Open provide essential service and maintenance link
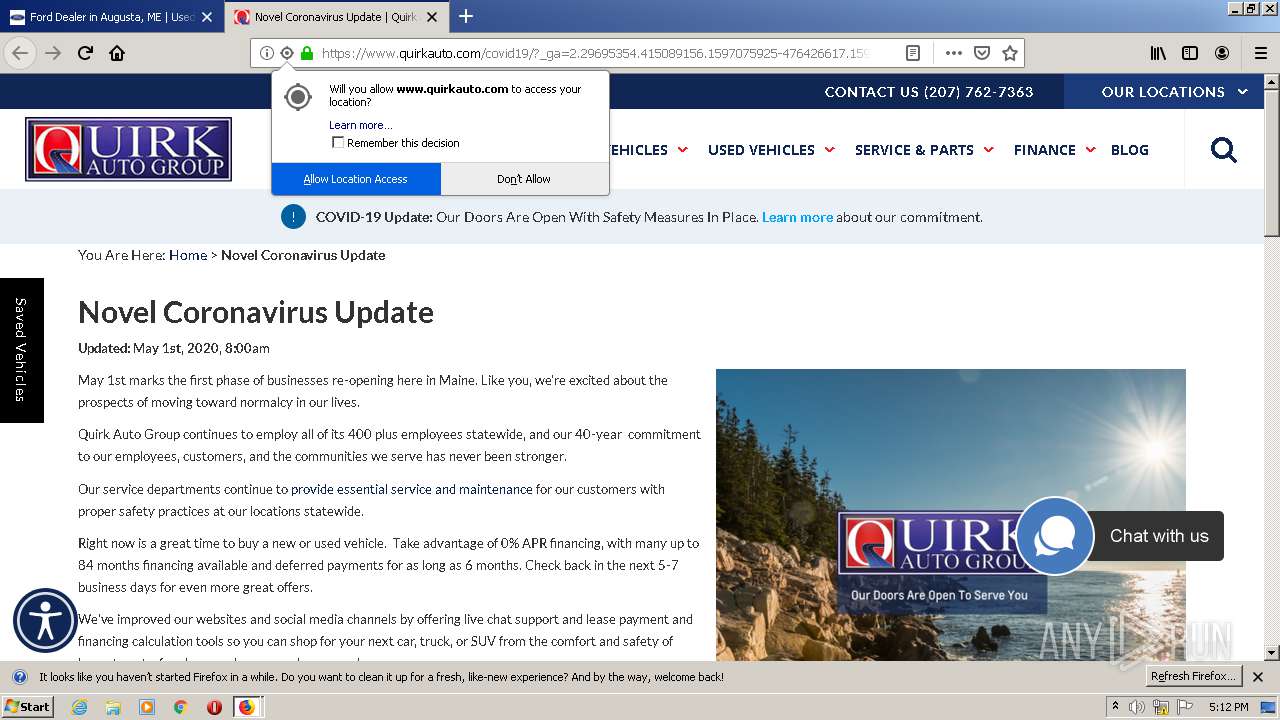Image resolution: width=1280 pixels, height=720 pixels. tap(412, 489)
